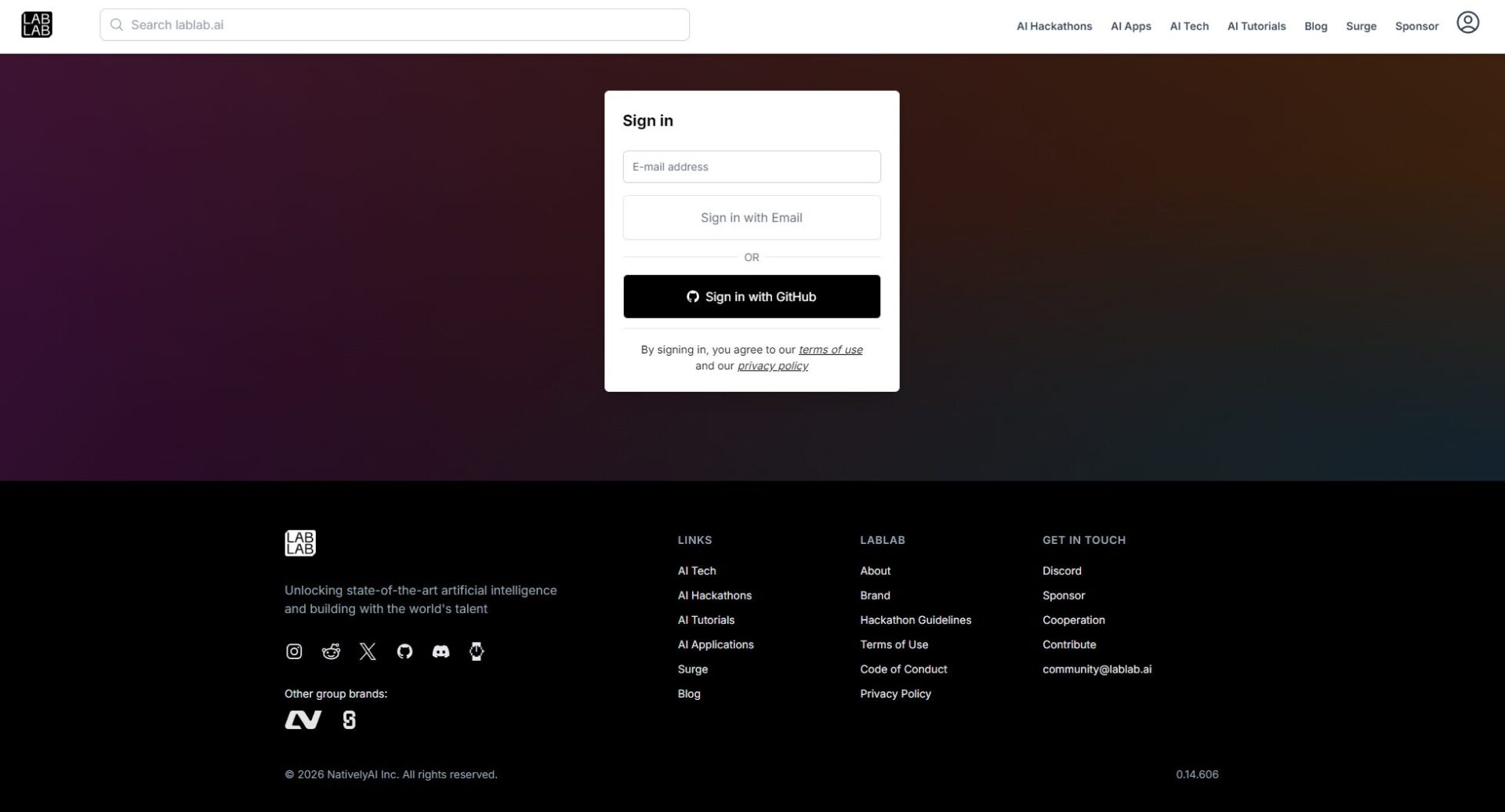Image resolution: width=1505 pixels, height=812 pixels.
Task: Click the E-mail address input field
Action: click(x=751, y=166)
